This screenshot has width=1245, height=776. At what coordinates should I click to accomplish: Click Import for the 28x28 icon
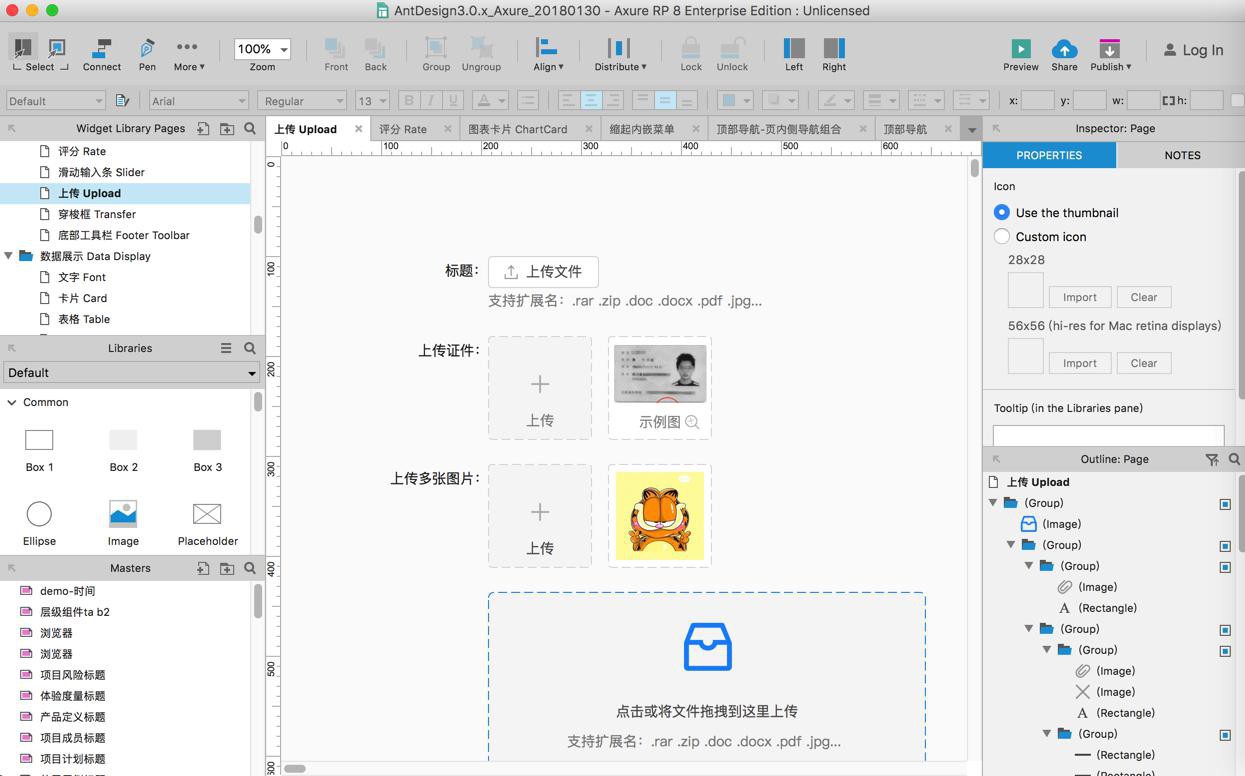click(x=1079, y=297)
